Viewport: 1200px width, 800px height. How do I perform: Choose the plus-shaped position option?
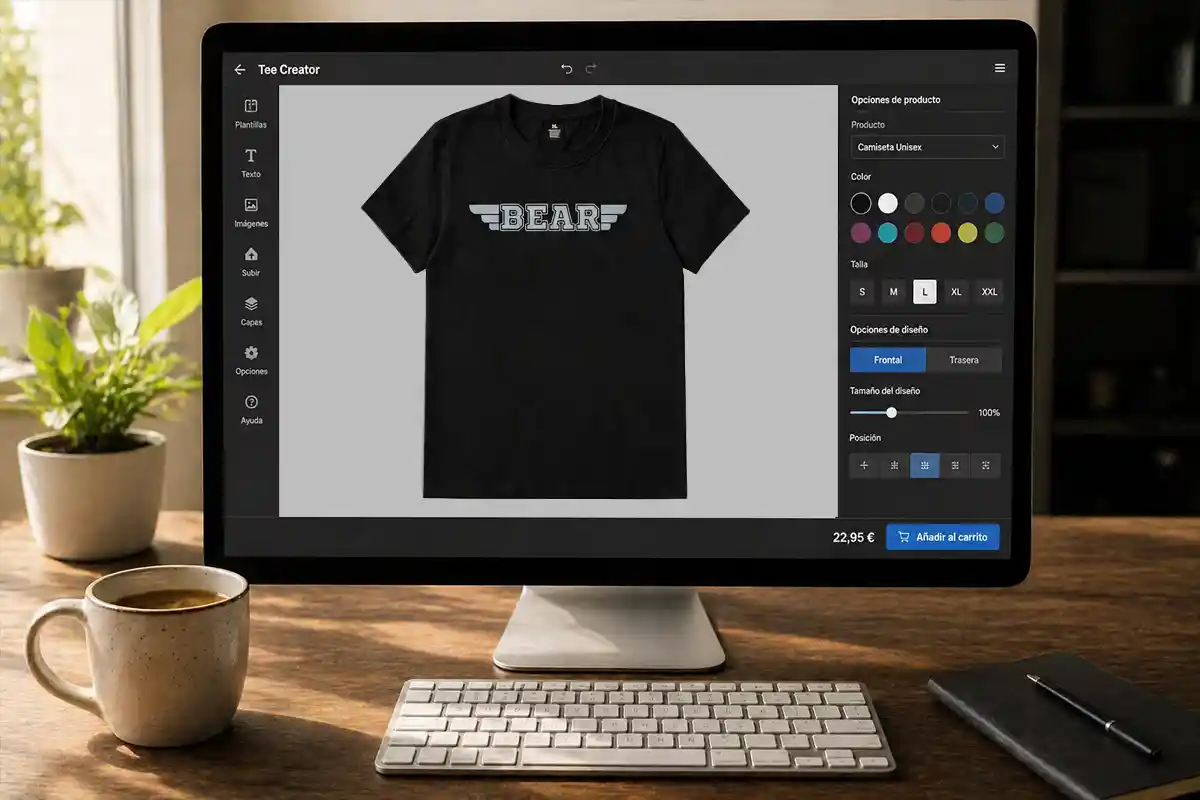pos(864,465)
